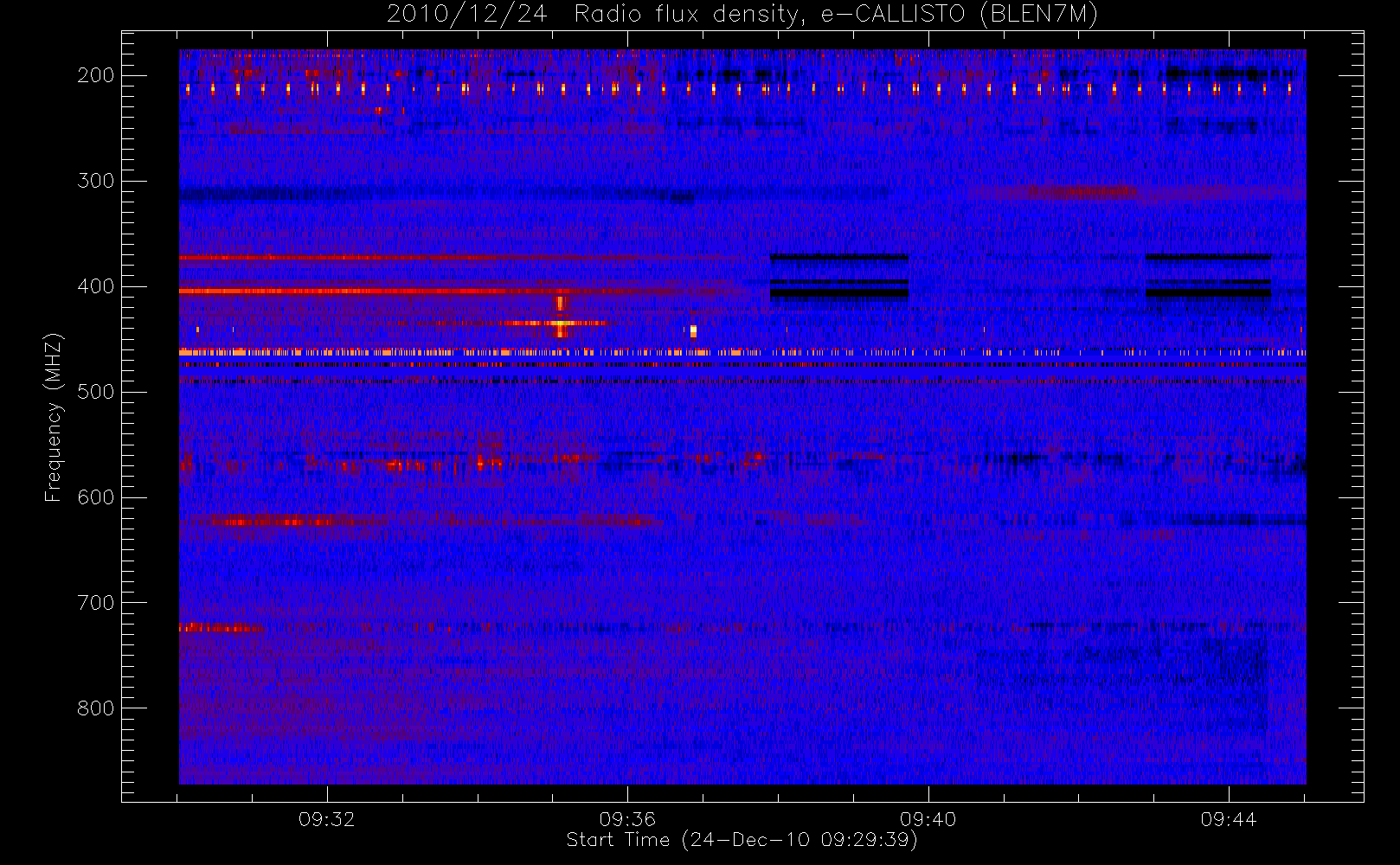Image resolution: width=1400 pixels, height=865 pixels.
Task: Click the bright cross-shaped burst near 440 MHz
Action: (560, 323)
